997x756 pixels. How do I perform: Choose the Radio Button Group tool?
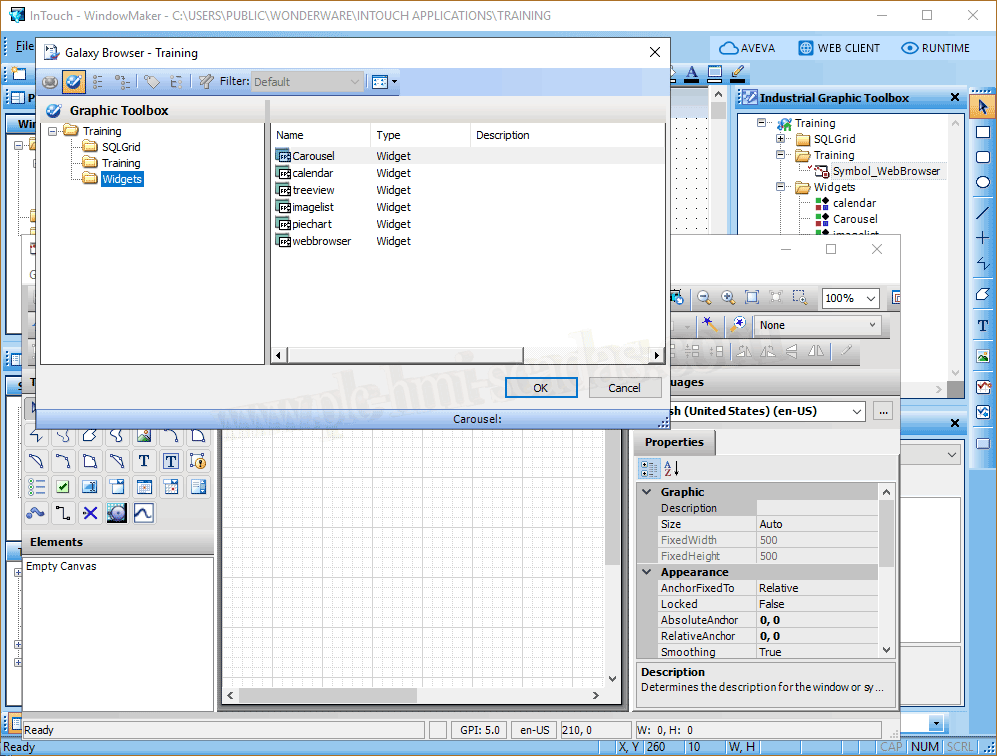37,487
